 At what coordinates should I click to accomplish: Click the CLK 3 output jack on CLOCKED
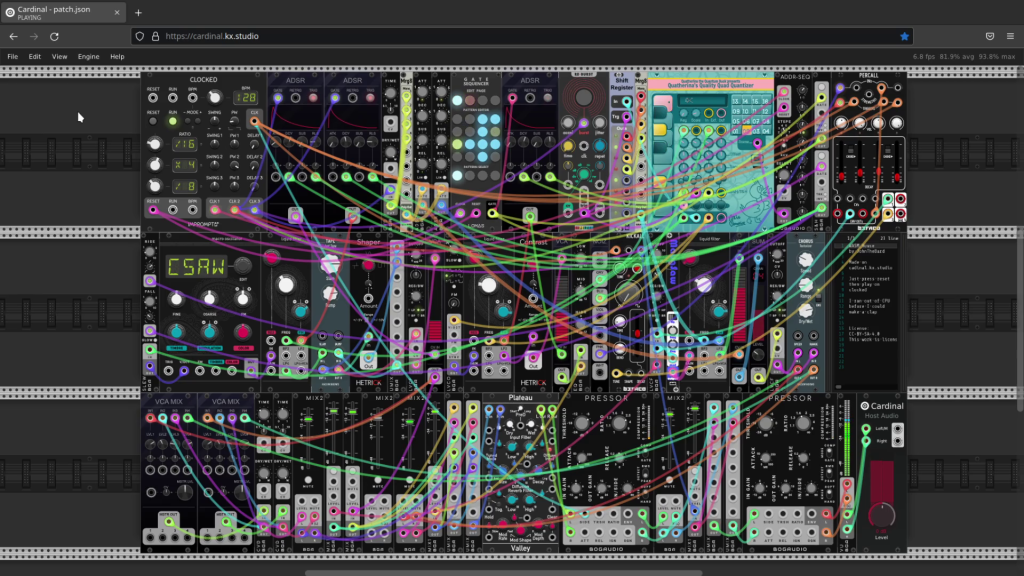254,210
